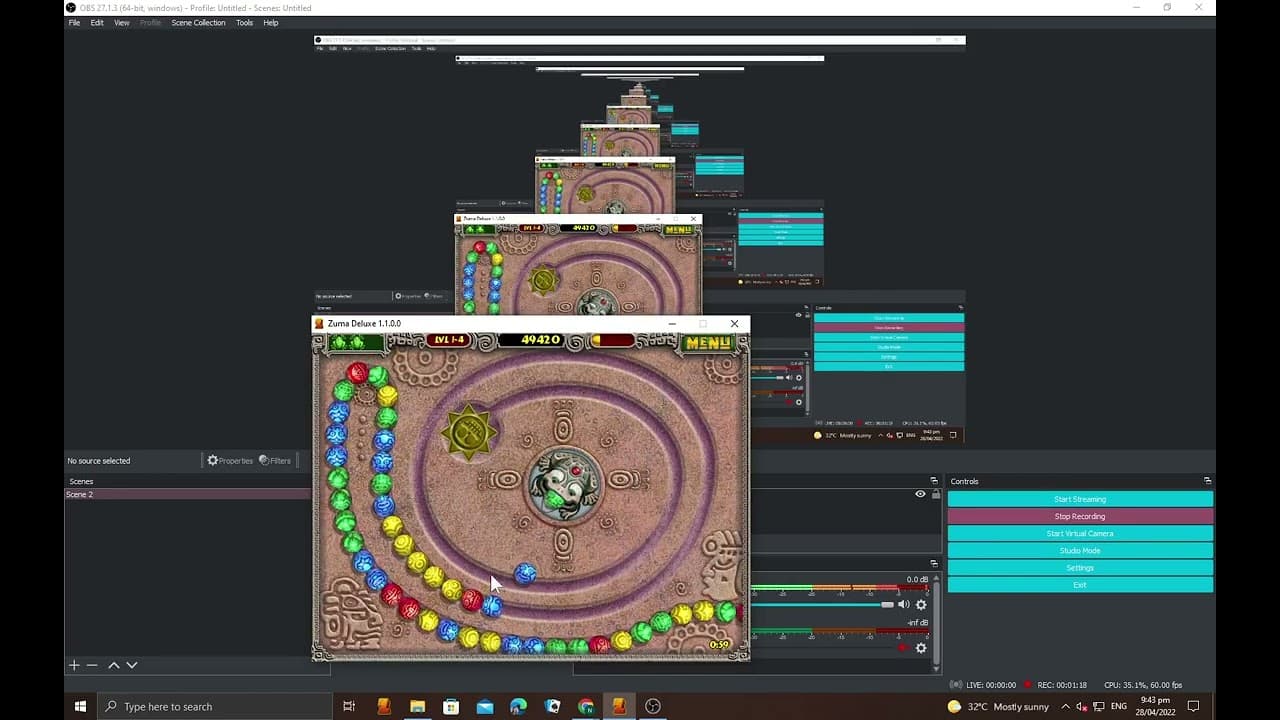Open the Help menu
Viewport: 1280px width, 720px height.
pyautogui.click(x=271, y=23)
